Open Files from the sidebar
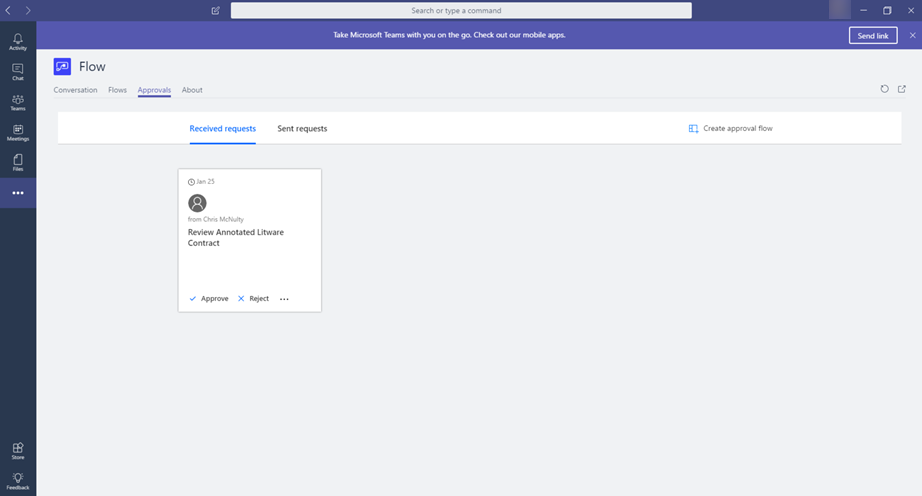Screen dimensions: 922x496 (x=18, y=162)
